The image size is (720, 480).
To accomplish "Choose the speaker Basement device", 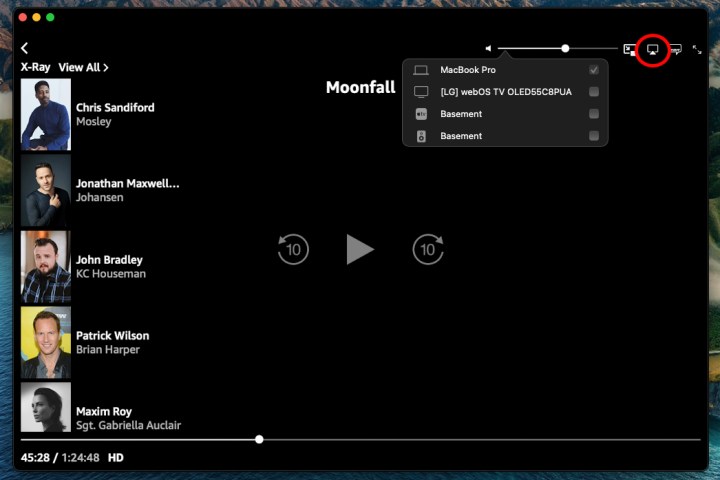I will coord(505,136).
